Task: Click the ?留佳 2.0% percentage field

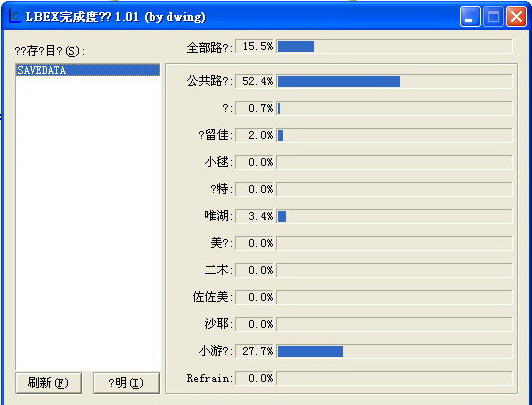Action: point(254,135)
